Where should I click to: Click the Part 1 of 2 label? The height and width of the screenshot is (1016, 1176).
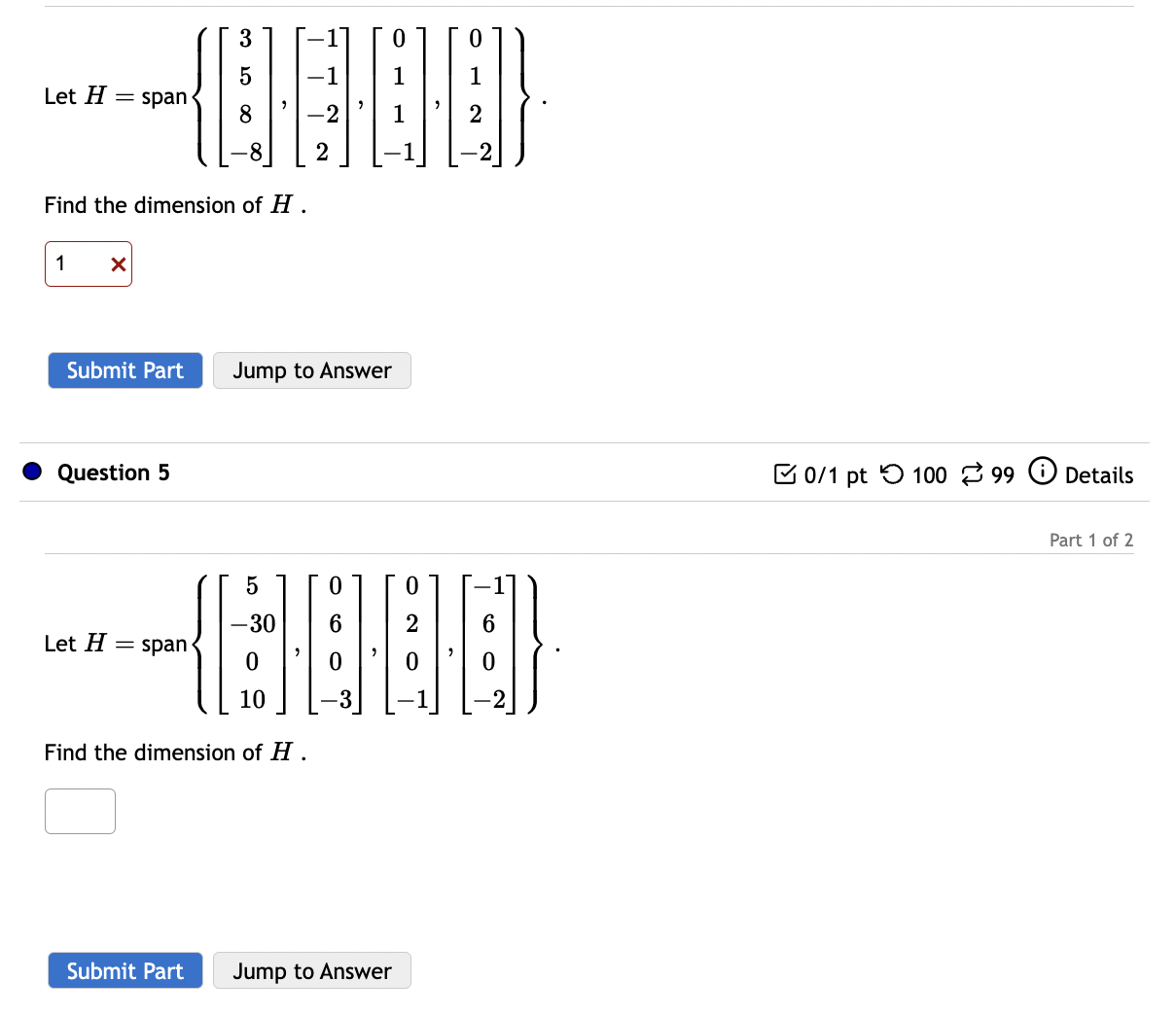1091,540
